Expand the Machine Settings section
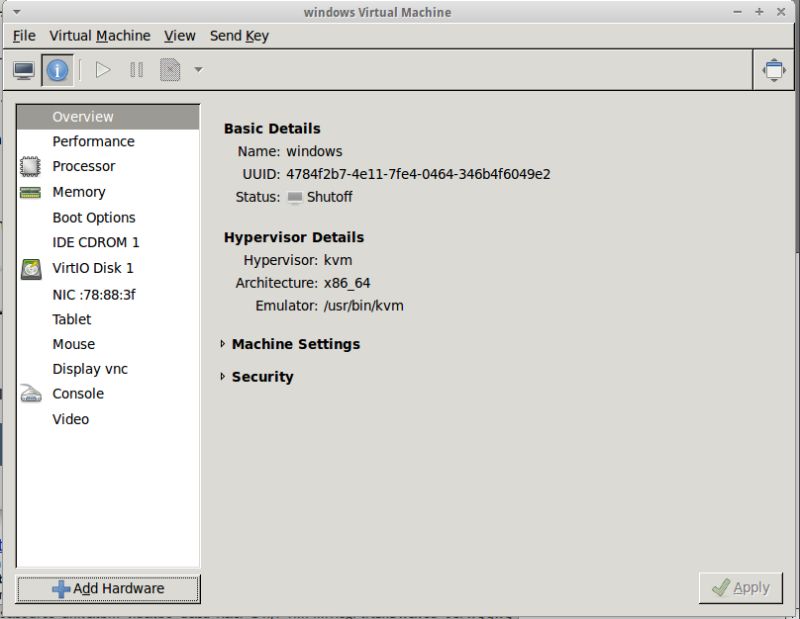Screen dimensions: 800x619 click(x=222, y=344)
